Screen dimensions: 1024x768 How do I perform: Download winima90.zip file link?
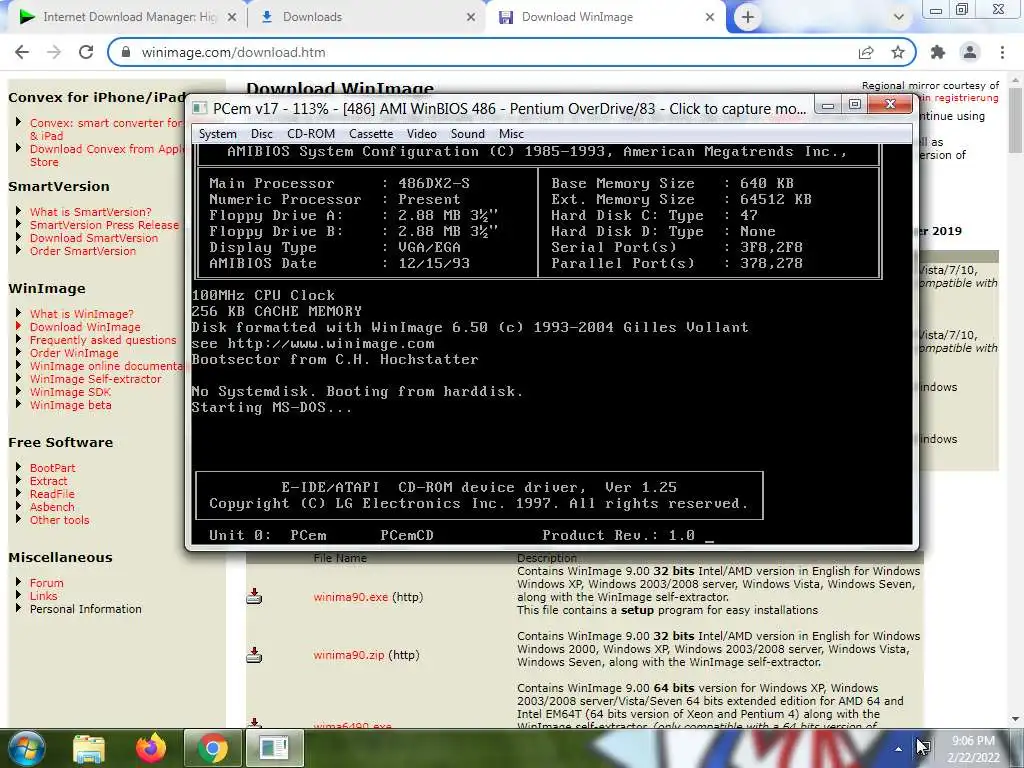point(349,655)
